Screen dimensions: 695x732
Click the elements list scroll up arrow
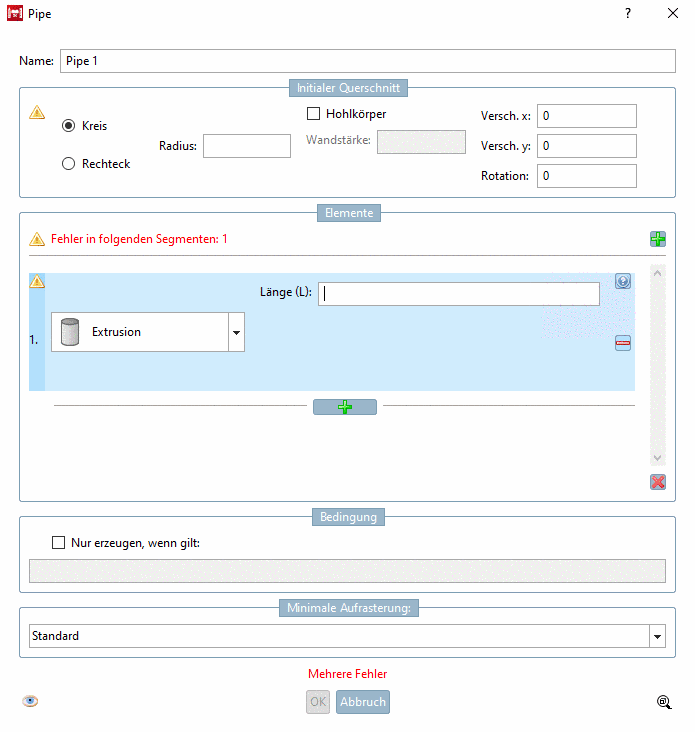(658, 273)
